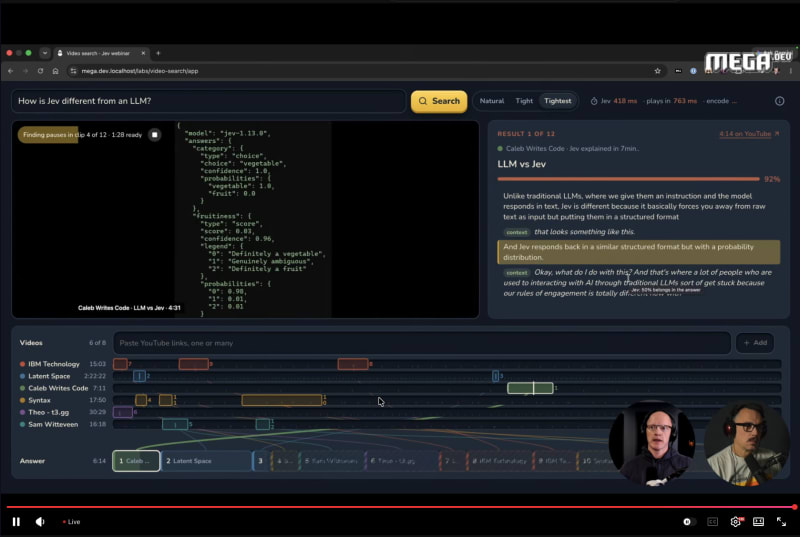
Task: Click the Paste YouTube links field
Action: point(422,343)
